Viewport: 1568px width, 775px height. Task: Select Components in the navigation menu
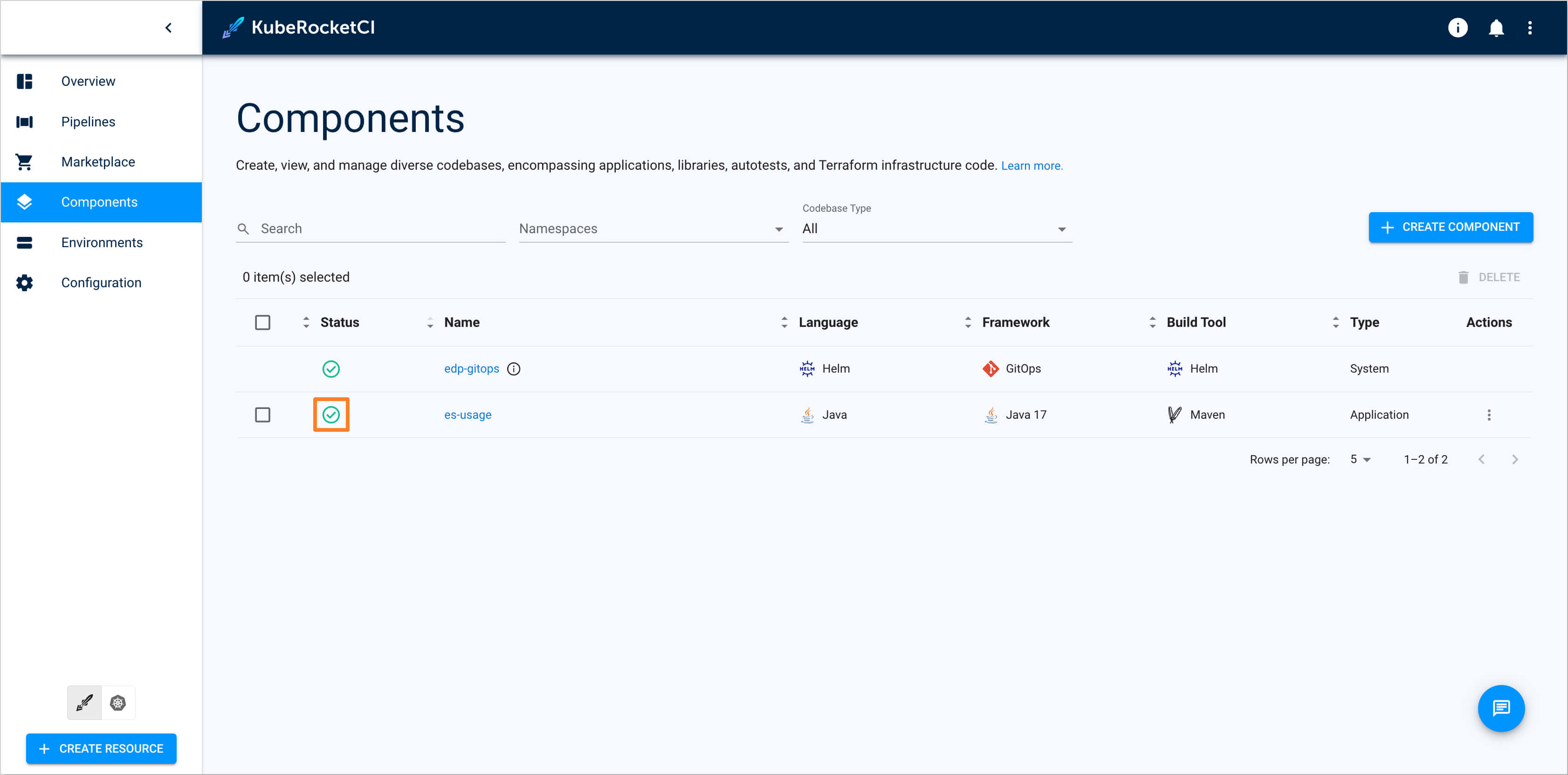(x=99, y=201)
